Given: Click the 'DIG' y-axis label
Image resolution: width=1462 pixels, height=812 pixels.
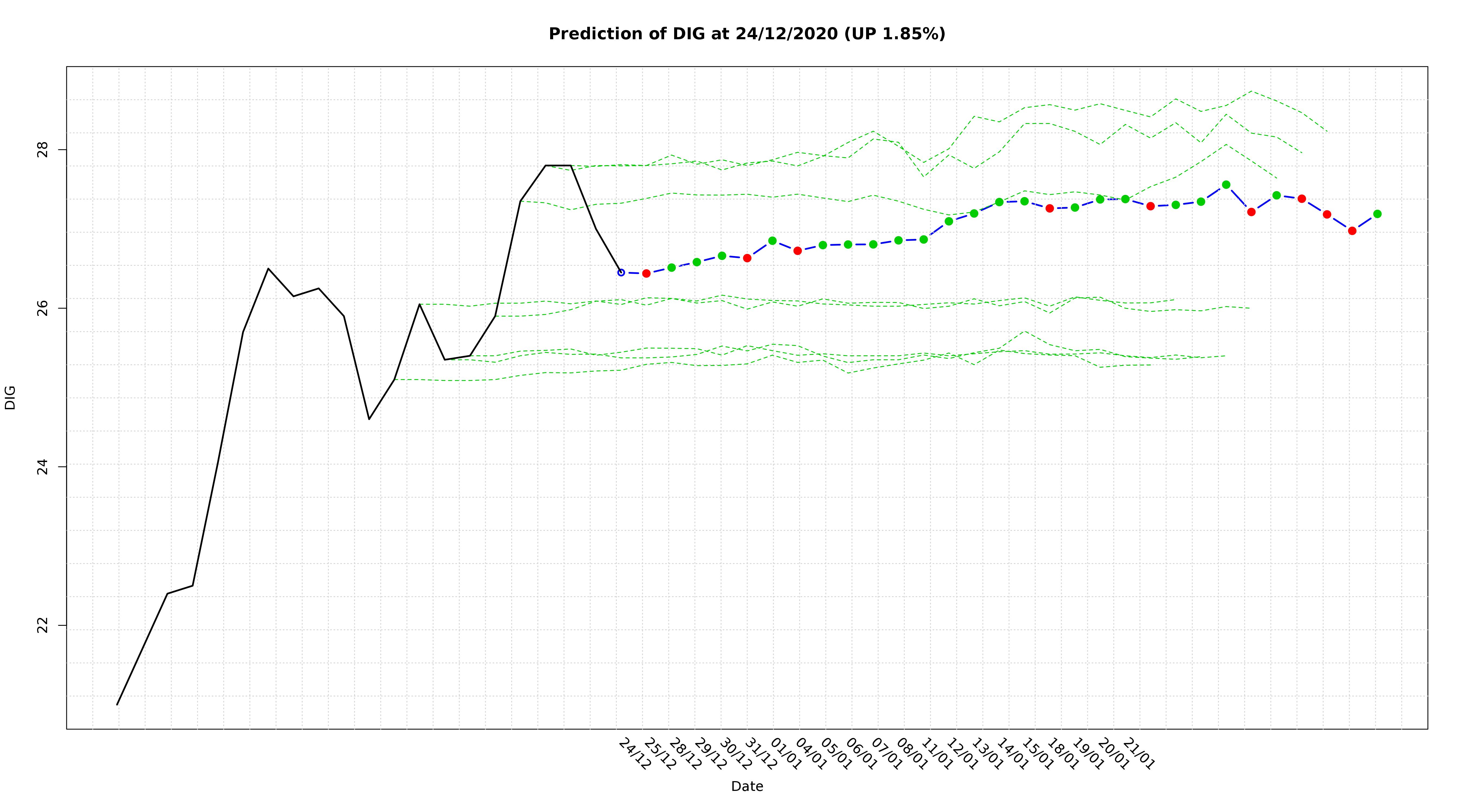Looking at the screenshot, I should click(10, 397).
